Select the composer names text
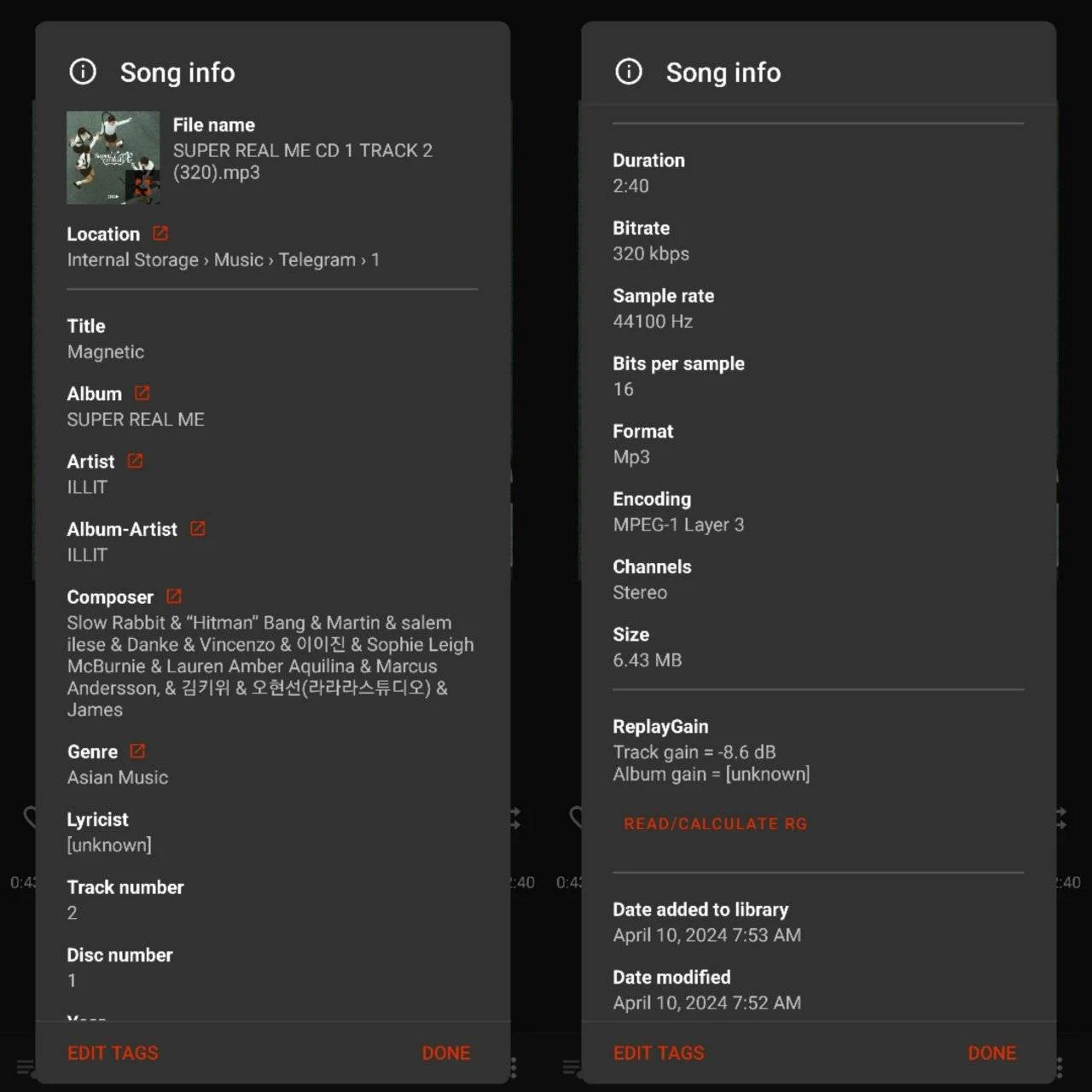Screen dimensions: 1092x1092 270,666
